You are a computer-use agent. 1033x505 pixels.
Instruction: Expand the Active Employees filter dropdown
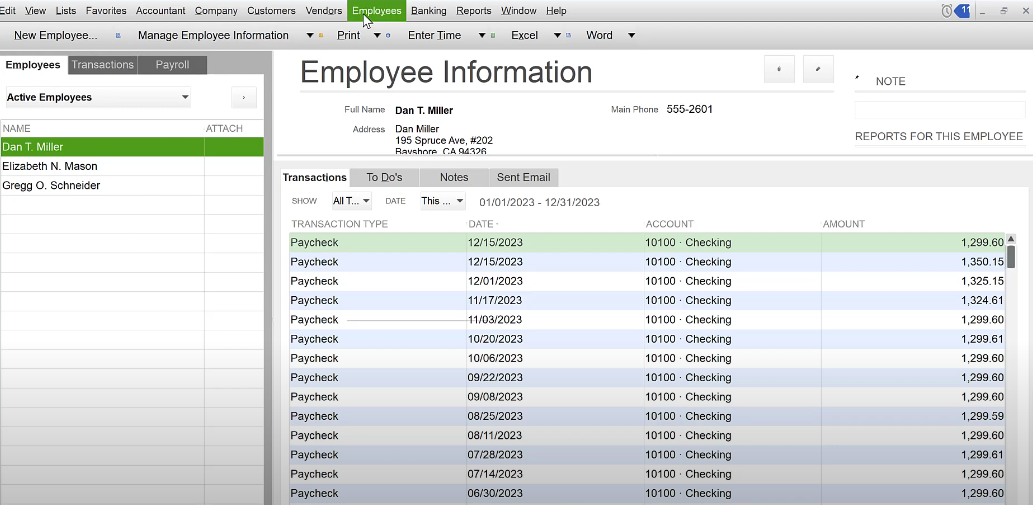[185, 98]
